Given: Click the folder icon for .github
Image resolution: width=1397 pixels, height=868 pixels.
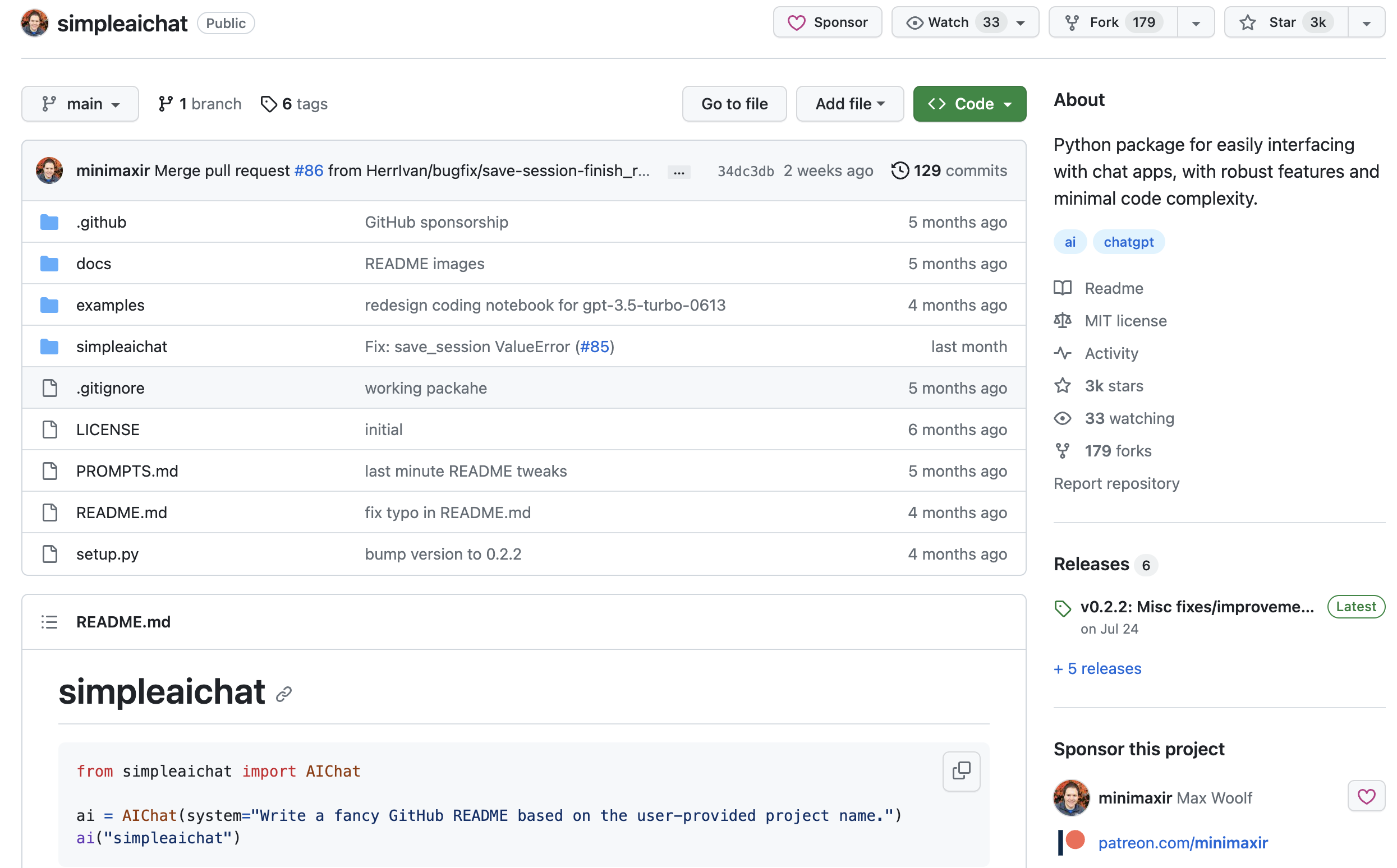Looking at the screenshot, I should click(x=49, y=222).
